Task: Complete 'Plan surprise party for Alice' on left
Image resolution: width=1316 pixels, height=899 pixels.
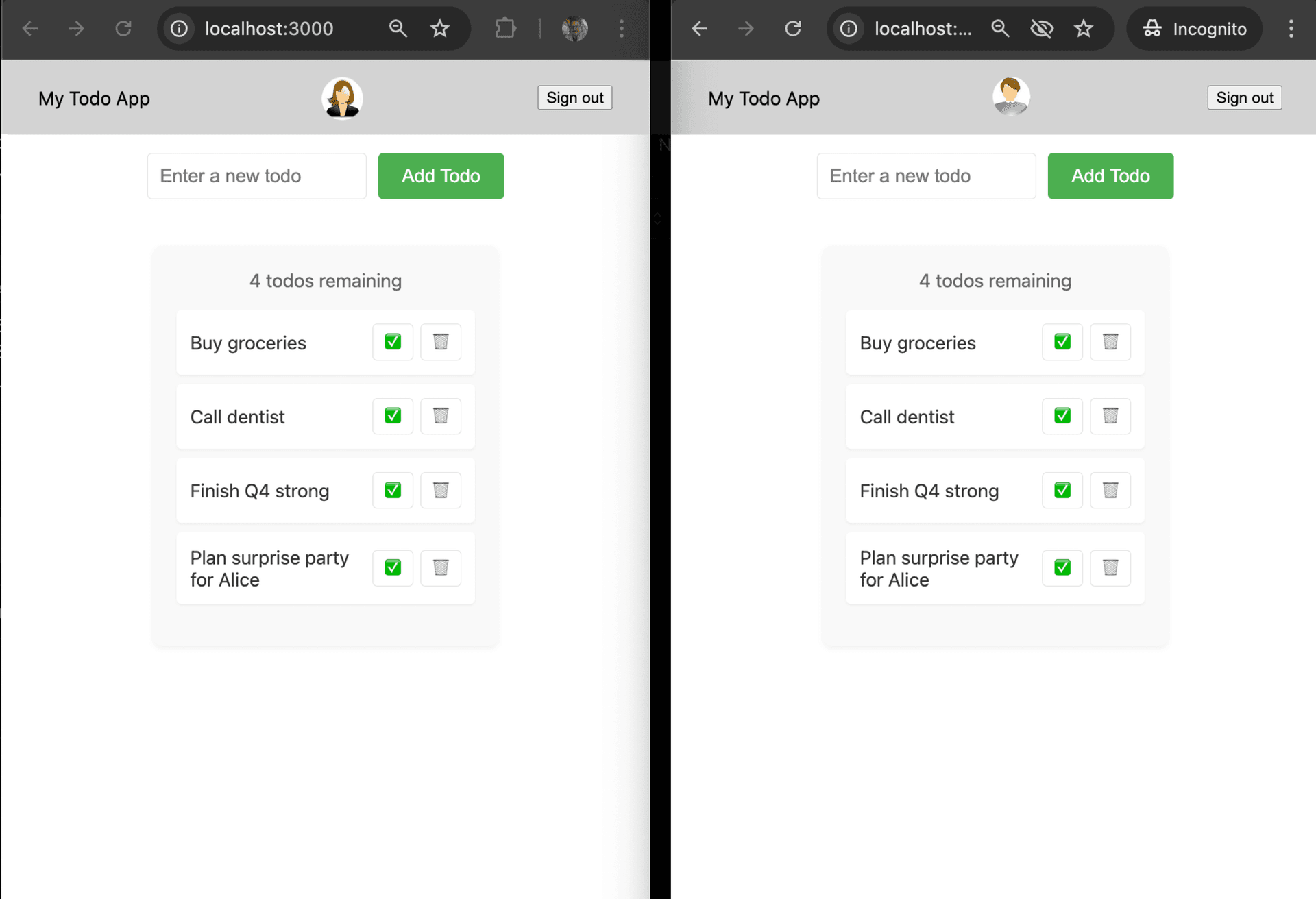Action: [x=393, y=567]
